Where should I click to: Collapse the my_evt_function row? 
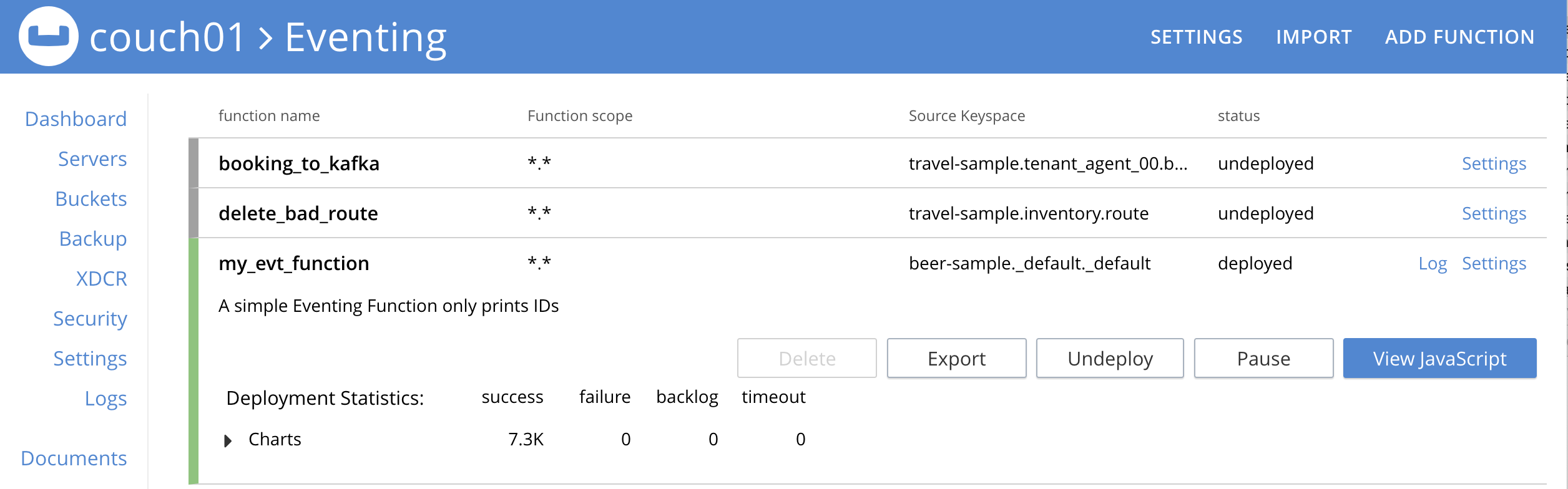click(293, 264)
